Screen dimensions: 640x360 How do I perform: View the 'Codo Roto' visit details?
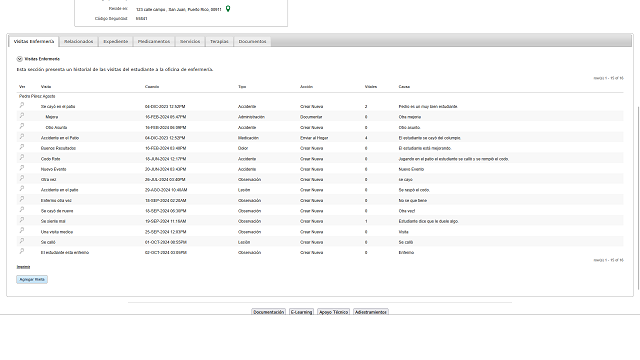click(x=22, y=158)
